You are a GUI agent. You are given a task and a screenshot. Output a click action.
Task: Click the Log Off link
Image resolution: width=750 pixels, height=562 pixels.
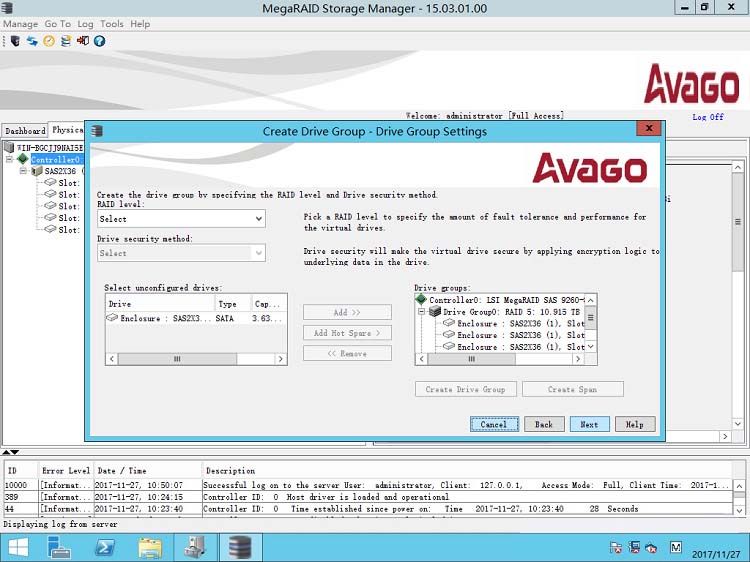click(x=708, y=117)
